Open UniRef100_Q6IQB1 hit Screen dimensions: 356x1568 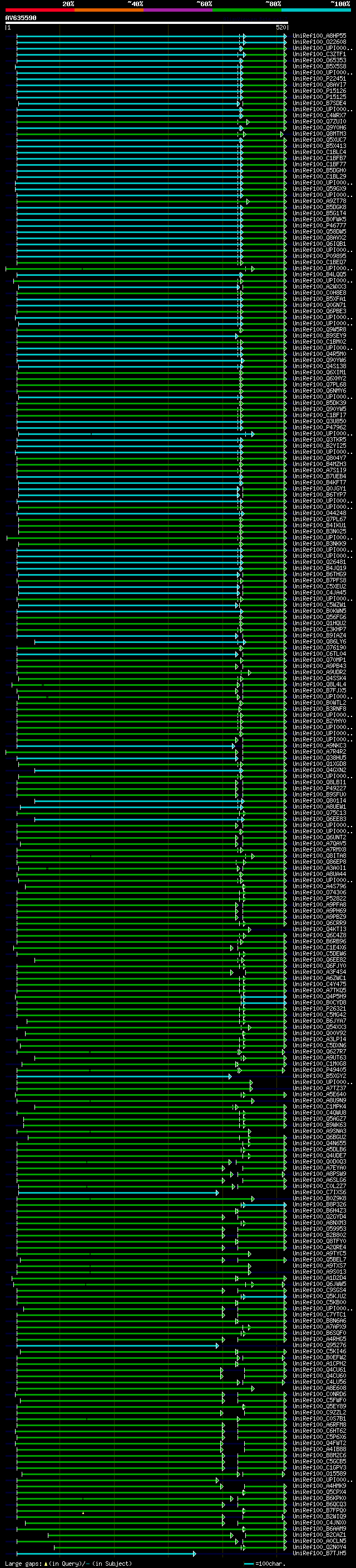pos(319,244)
